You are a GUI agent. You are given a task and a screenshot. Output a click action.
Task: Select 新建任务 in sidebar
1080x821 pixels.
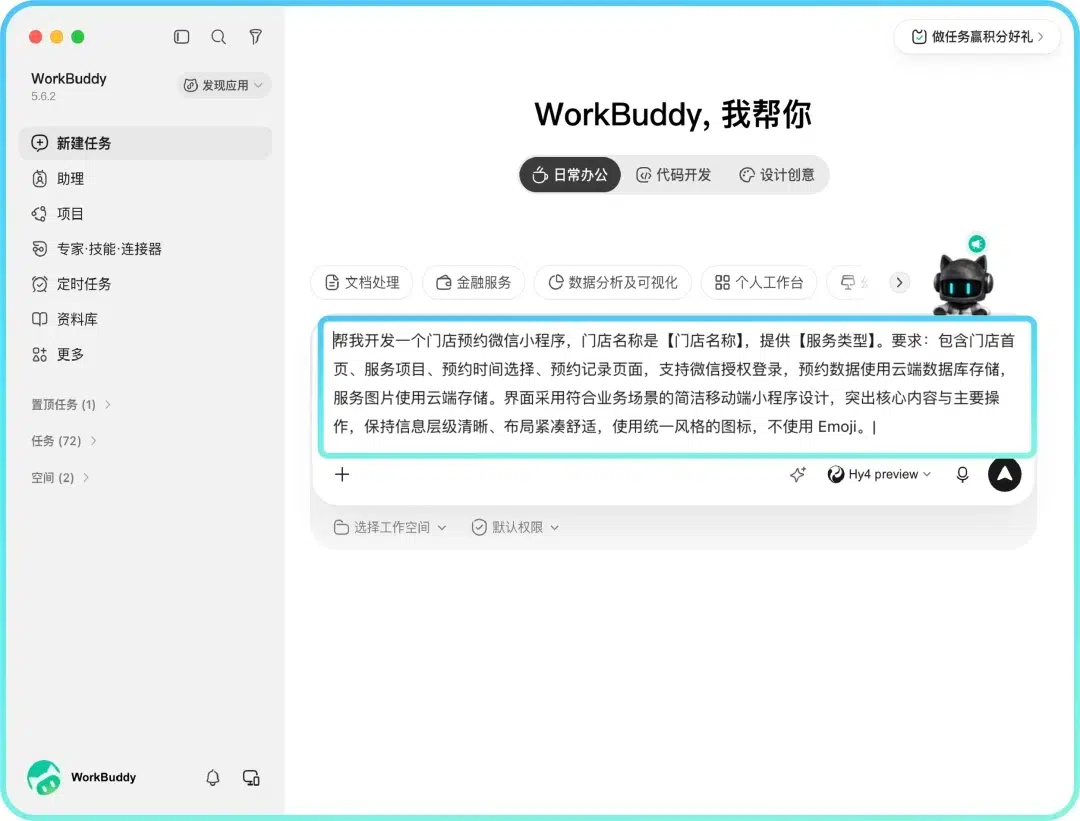145,143
